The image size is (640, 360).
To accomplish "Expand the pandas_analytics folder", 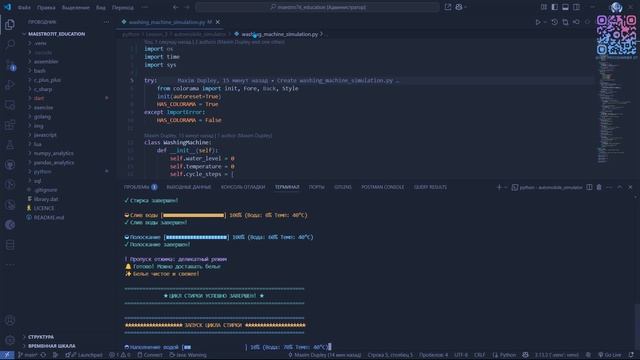I will [x=54, y=162].
